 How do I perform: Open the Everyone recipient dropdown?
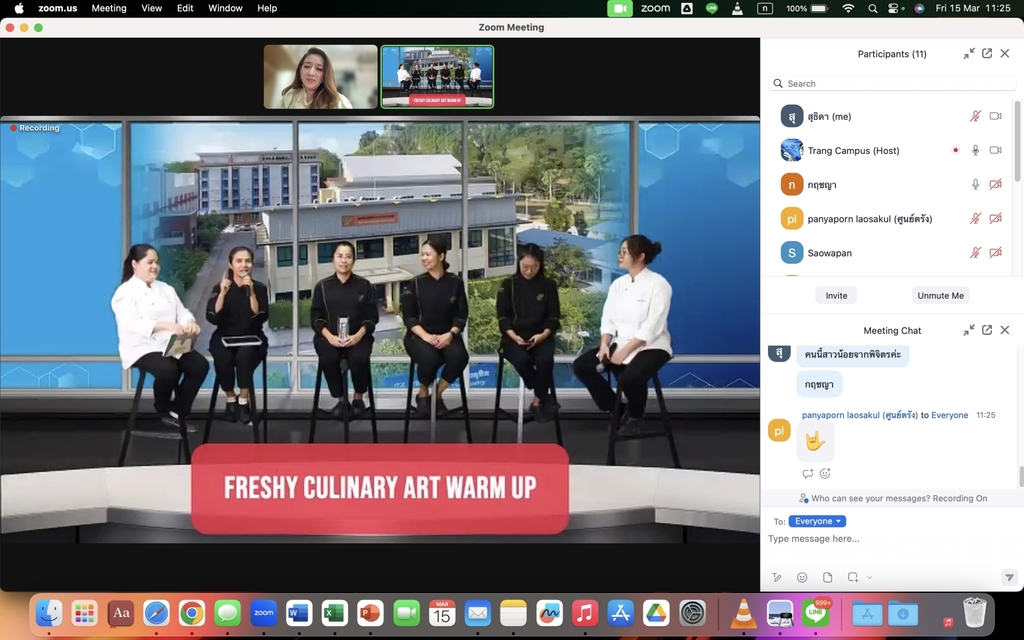coord(817,521)
